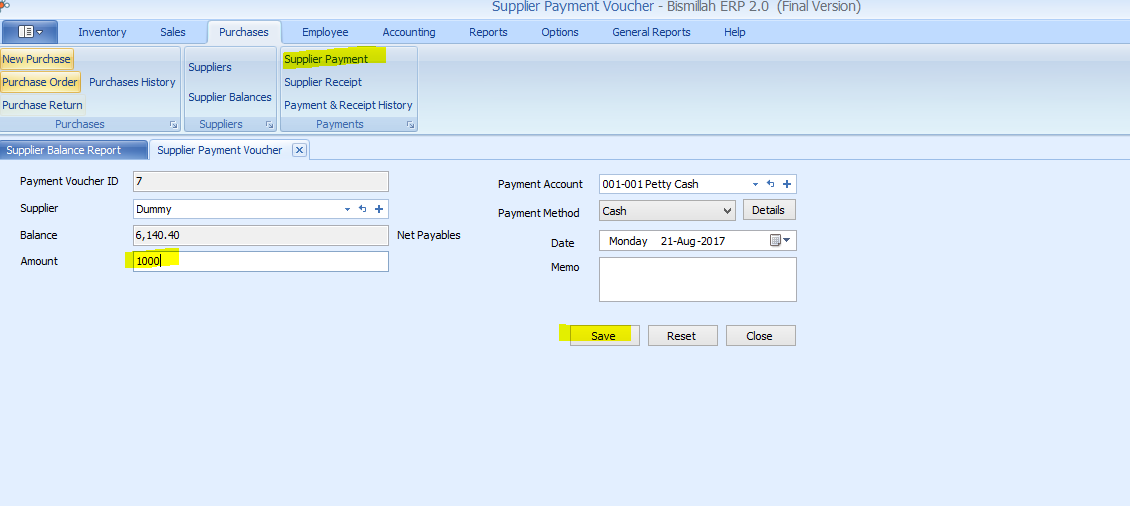The width and height of the screenshot is (1130, 506).
Task: Open the Purchases group dialog launcher
Action: click(x=173, y=125)
